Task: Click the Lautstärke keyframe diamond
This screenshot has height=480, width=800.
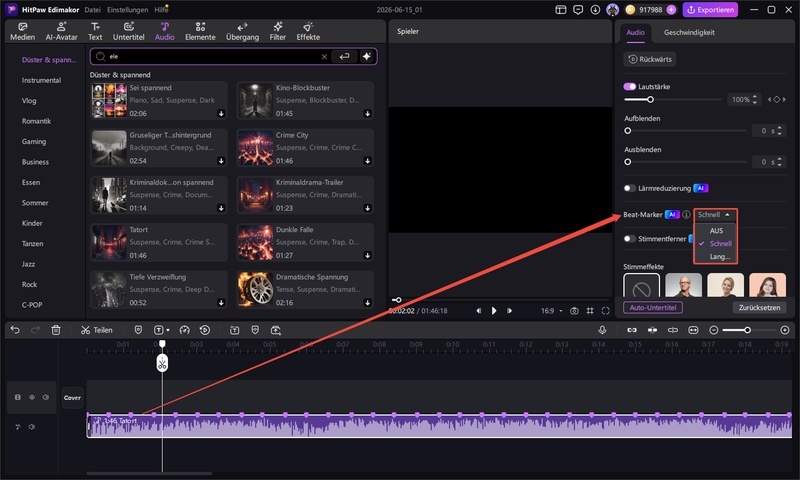Action: (x=777, y=99)
